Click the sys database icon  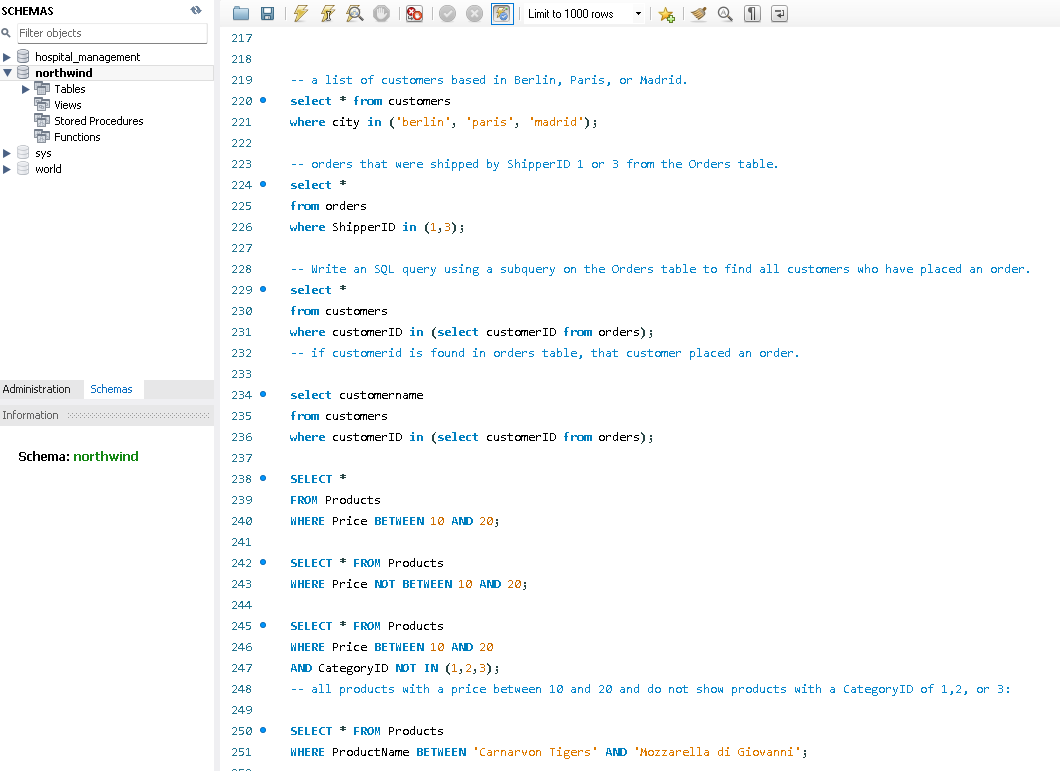point(23,152)
